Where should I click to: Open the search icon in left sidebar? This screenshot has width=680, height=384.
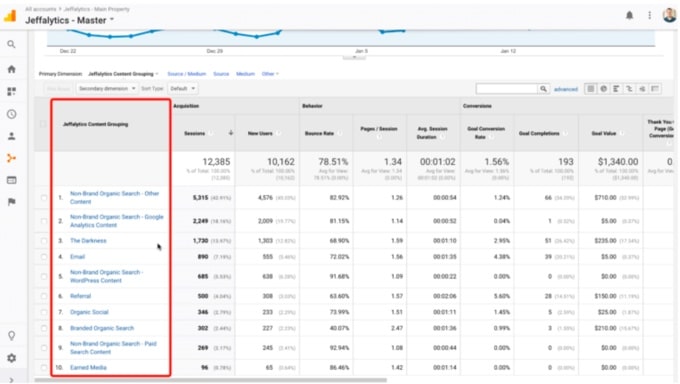tap(12, 44)
